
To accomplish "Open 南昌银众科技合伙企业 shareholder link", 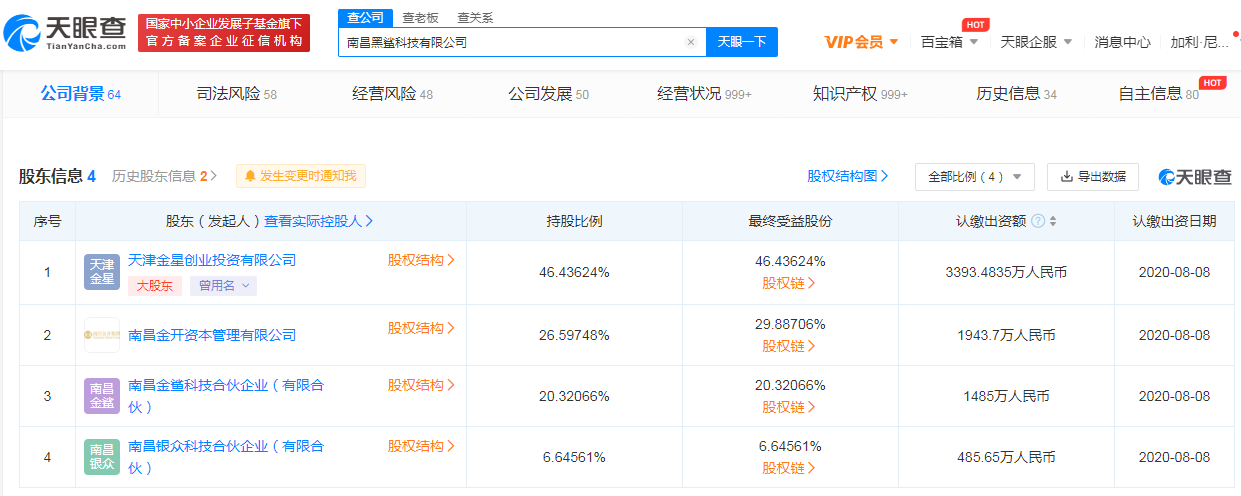I will coord(227,457).
